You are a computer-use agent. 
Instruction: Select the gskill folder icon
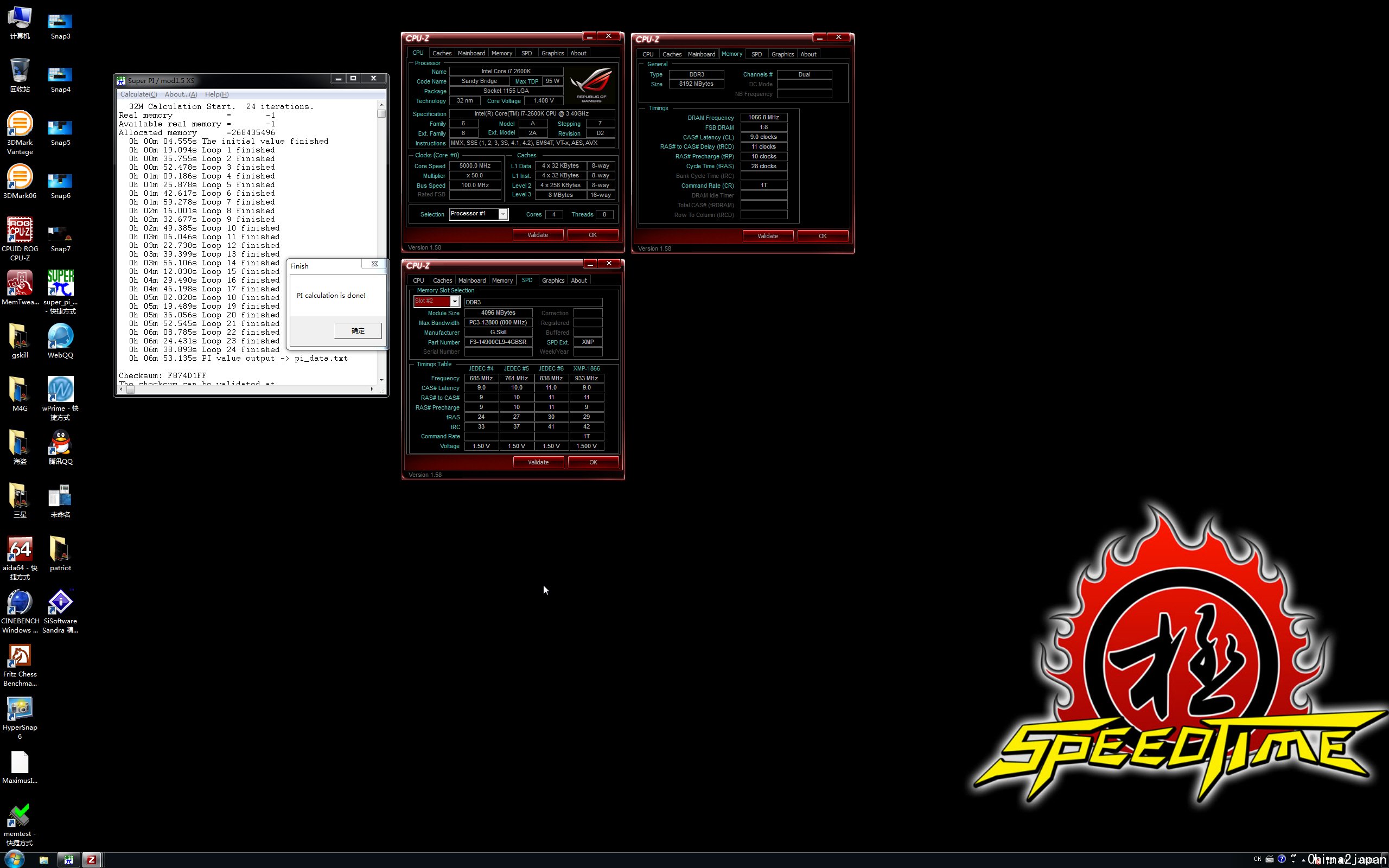(x=20, y=341)
